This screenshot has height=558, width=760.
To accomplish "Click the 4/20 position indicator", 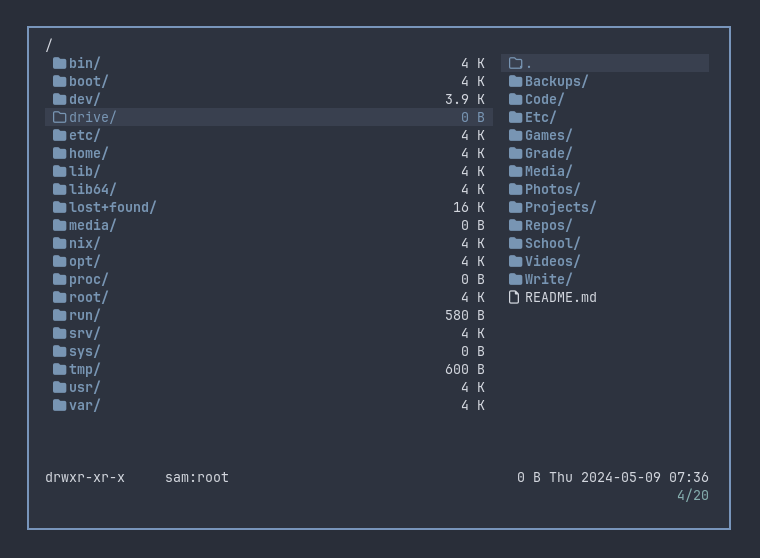I will click(693, 495).
